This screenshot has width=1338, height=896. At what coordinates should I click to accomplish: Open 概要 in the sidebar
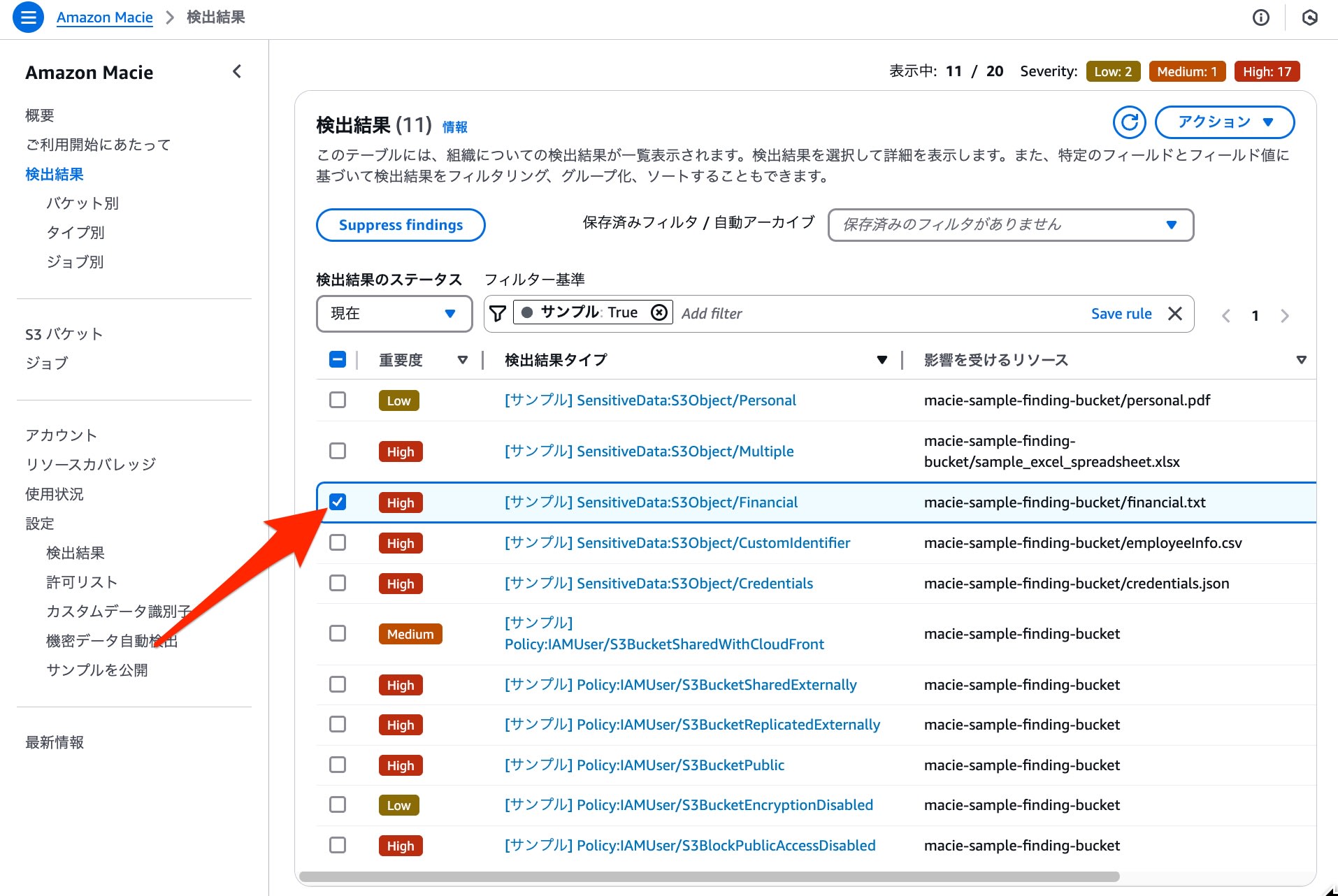pos(40,115)
